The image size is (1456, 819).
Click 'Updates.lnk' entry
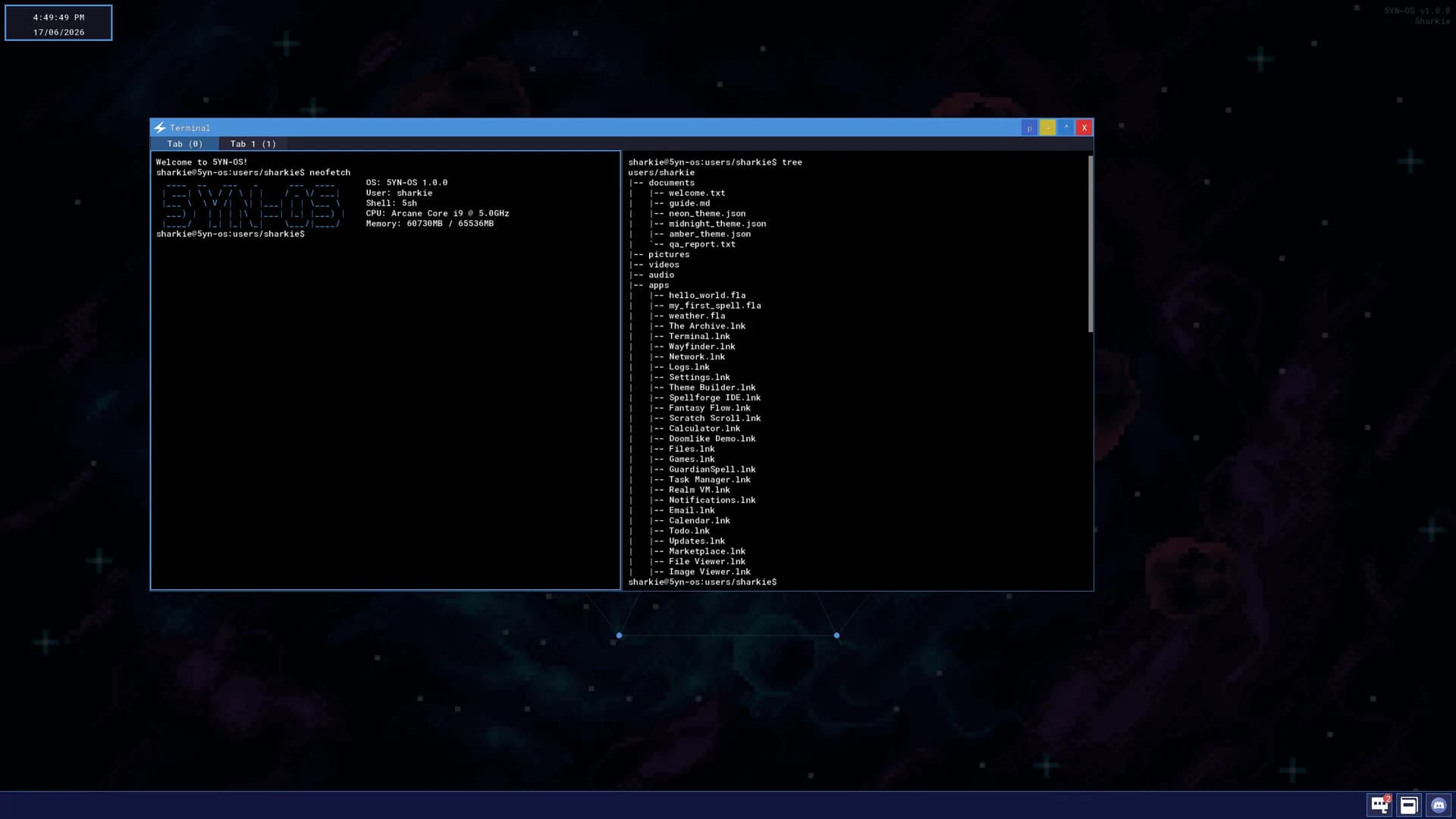[697, 541]
